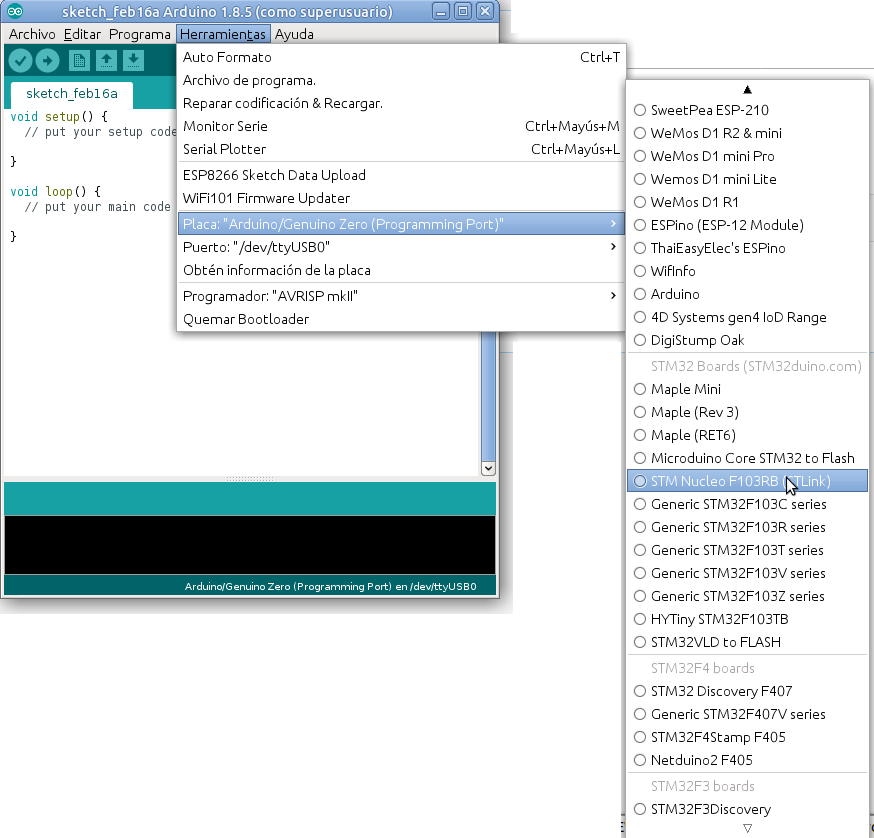Expand the Placa board submenu

(401, 224)
